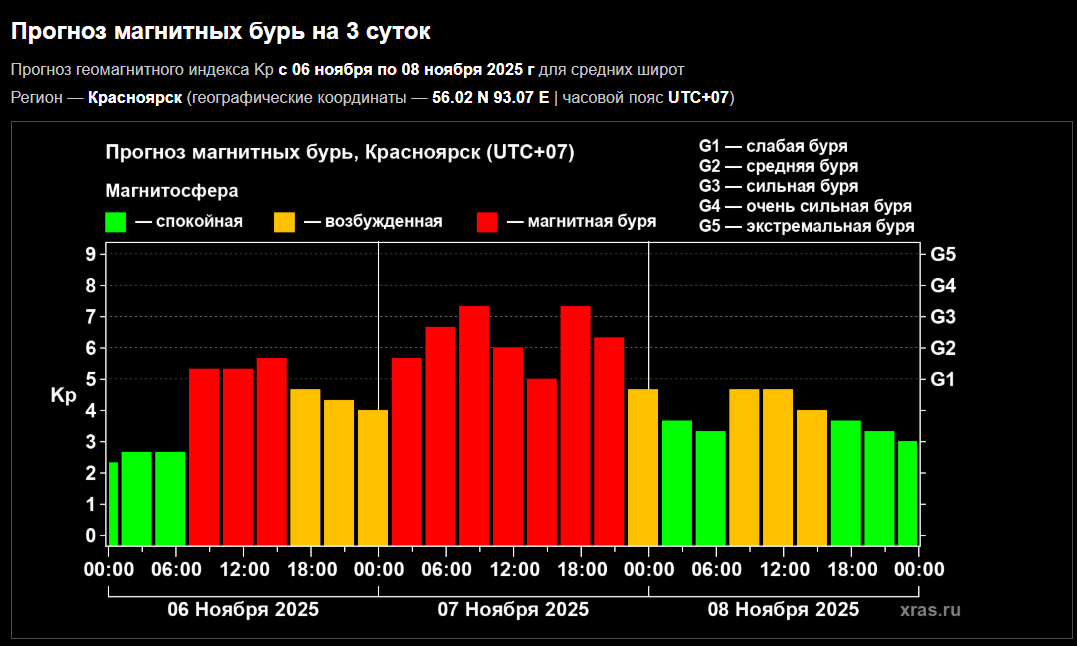The image size is (1077, 646).
Task: Click the bold 'Красноярск' region name
Action: pyautogui.click(x=135, y=97)
